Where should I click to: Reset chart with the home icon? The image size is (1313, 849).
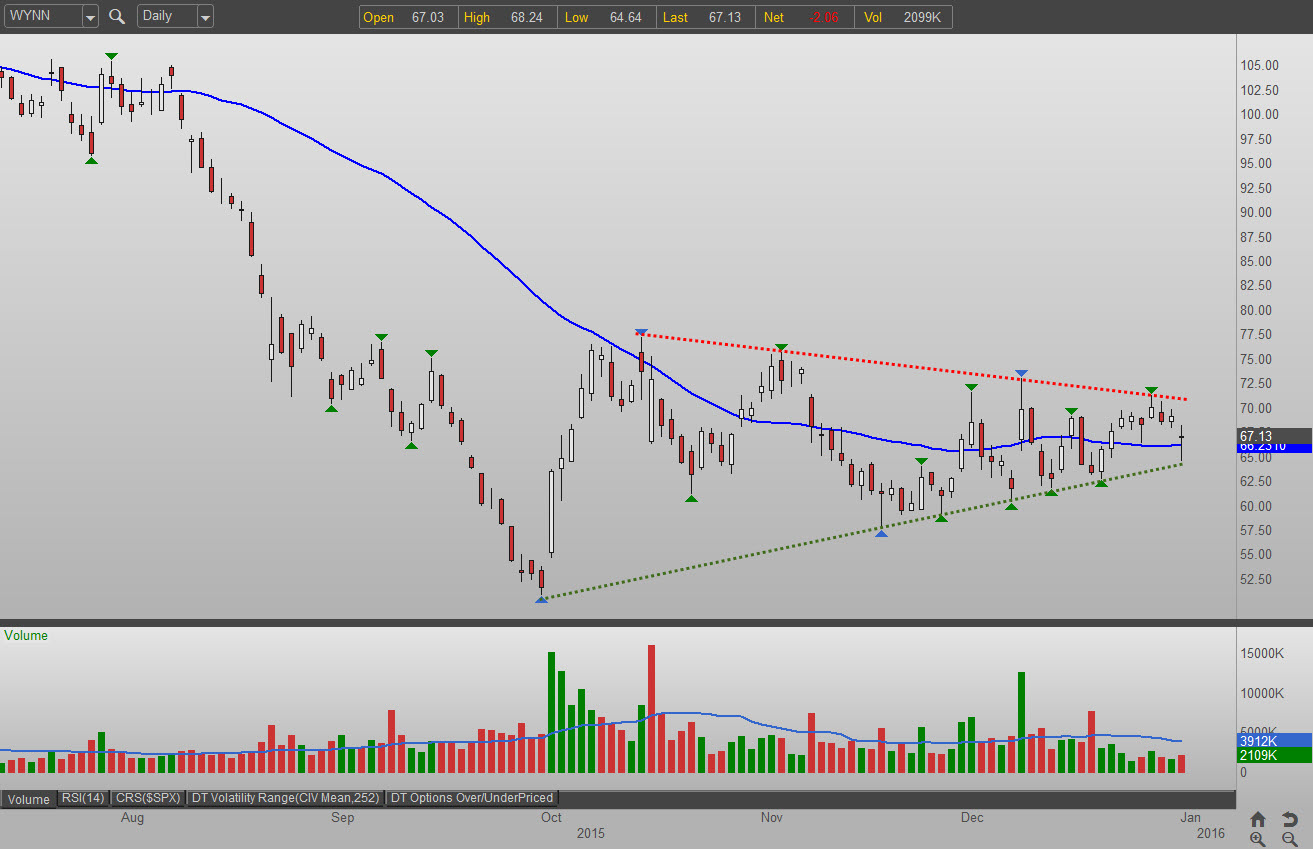tap(1258, 819)
